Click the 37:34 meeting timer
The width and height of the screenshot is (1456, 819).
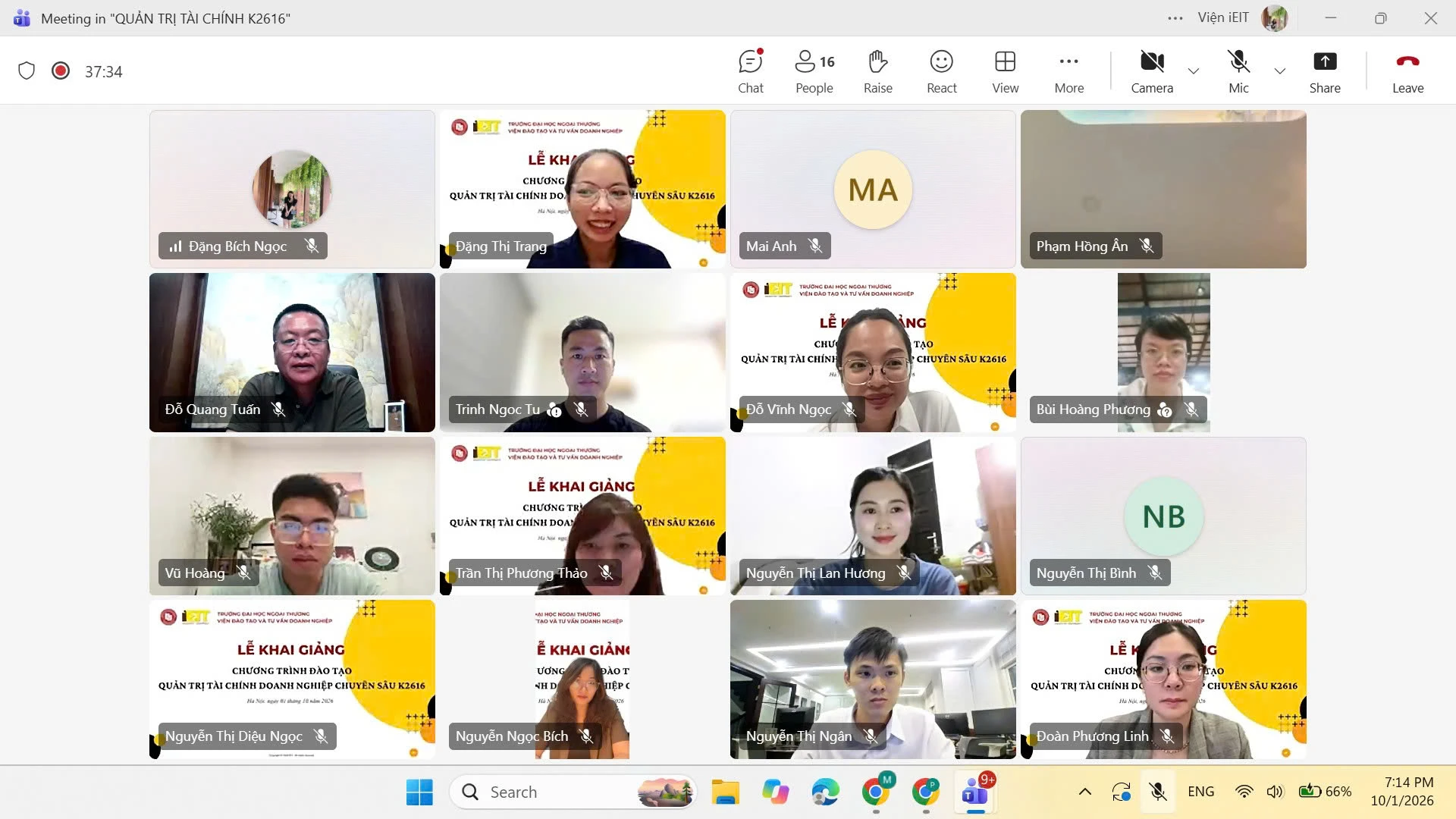103,71
